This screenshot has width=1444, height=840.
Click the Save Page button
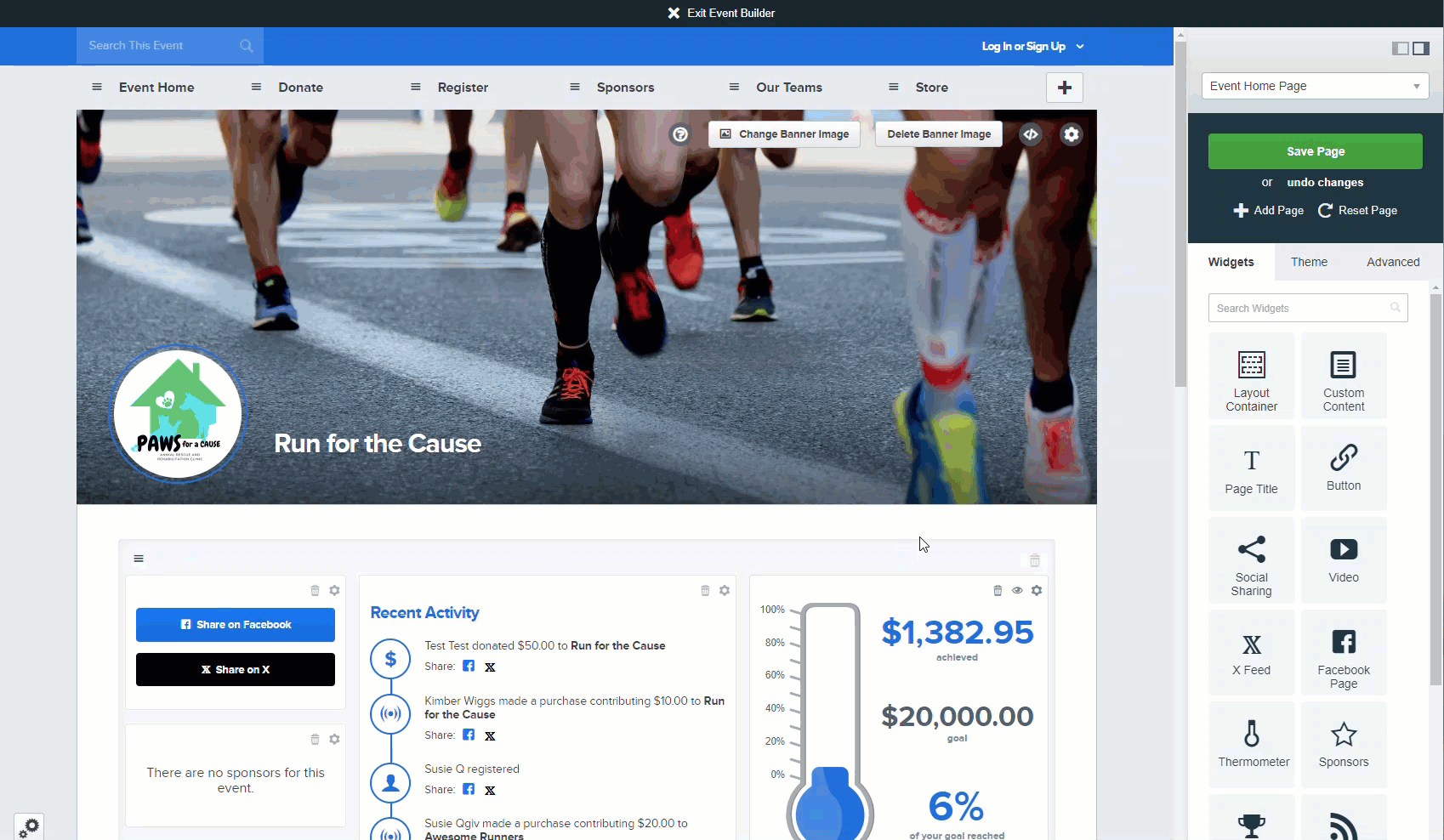(1315, 151)
